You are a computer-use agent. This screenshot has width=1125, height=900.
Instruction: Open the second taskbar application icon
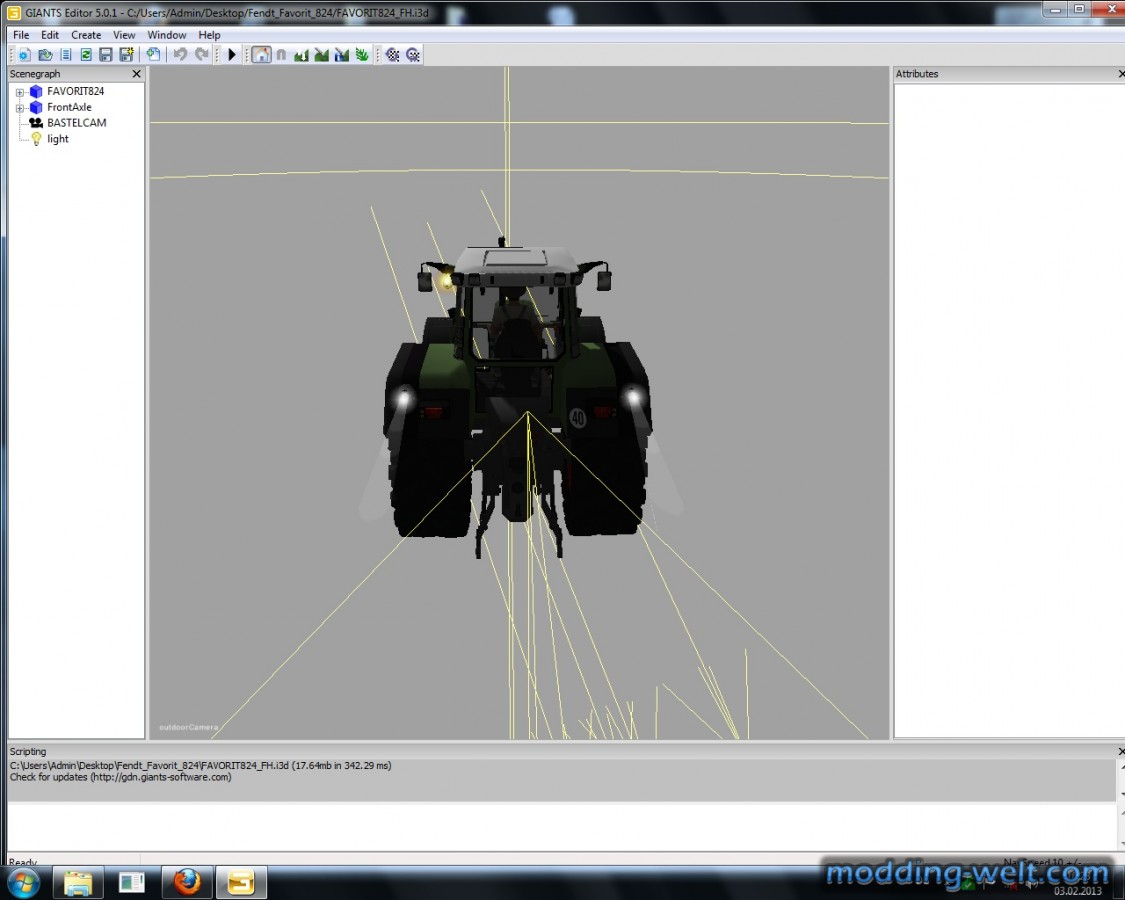pos(132,882)
